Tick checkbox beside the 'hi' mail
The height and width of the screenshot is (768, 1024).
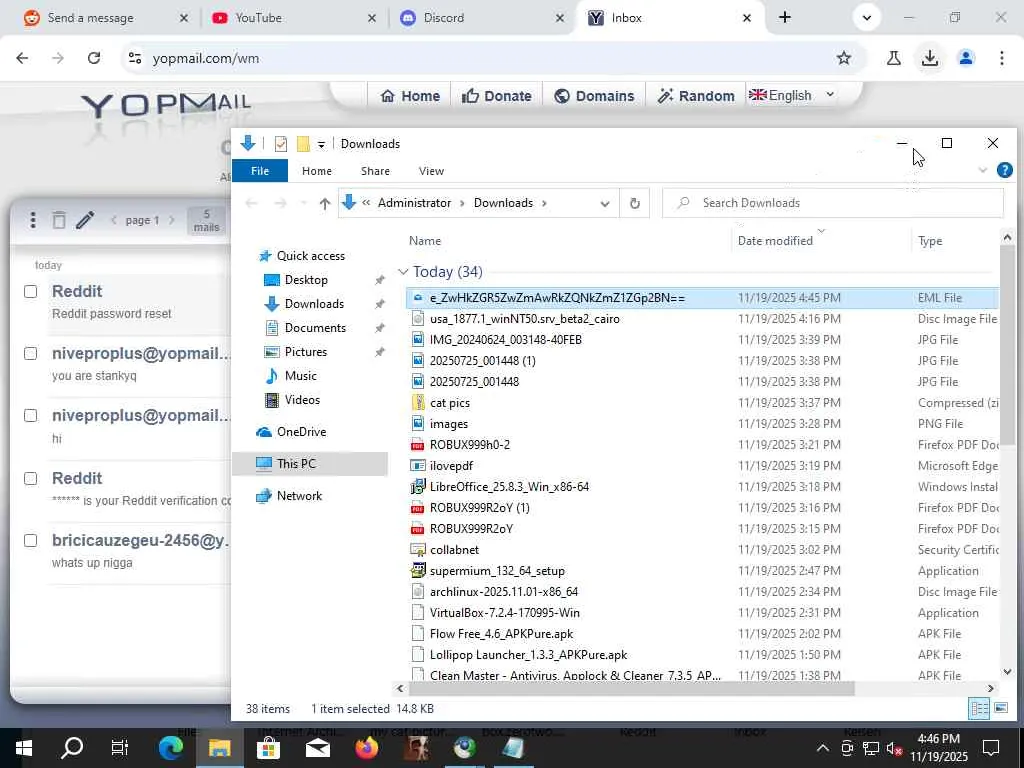click(x=31, y=415)
